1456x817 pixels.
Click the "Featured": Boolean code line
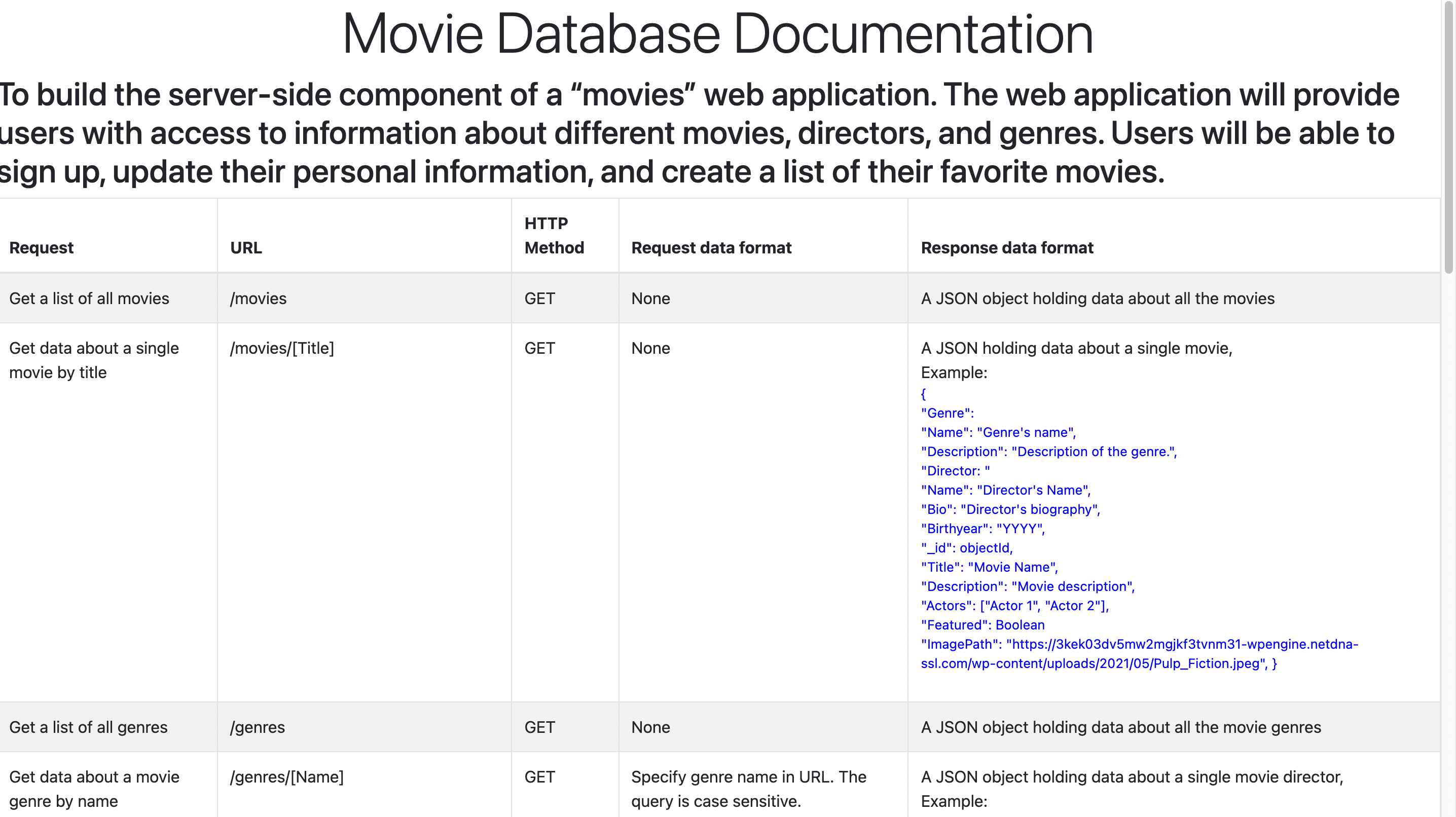tap(982, 625)
